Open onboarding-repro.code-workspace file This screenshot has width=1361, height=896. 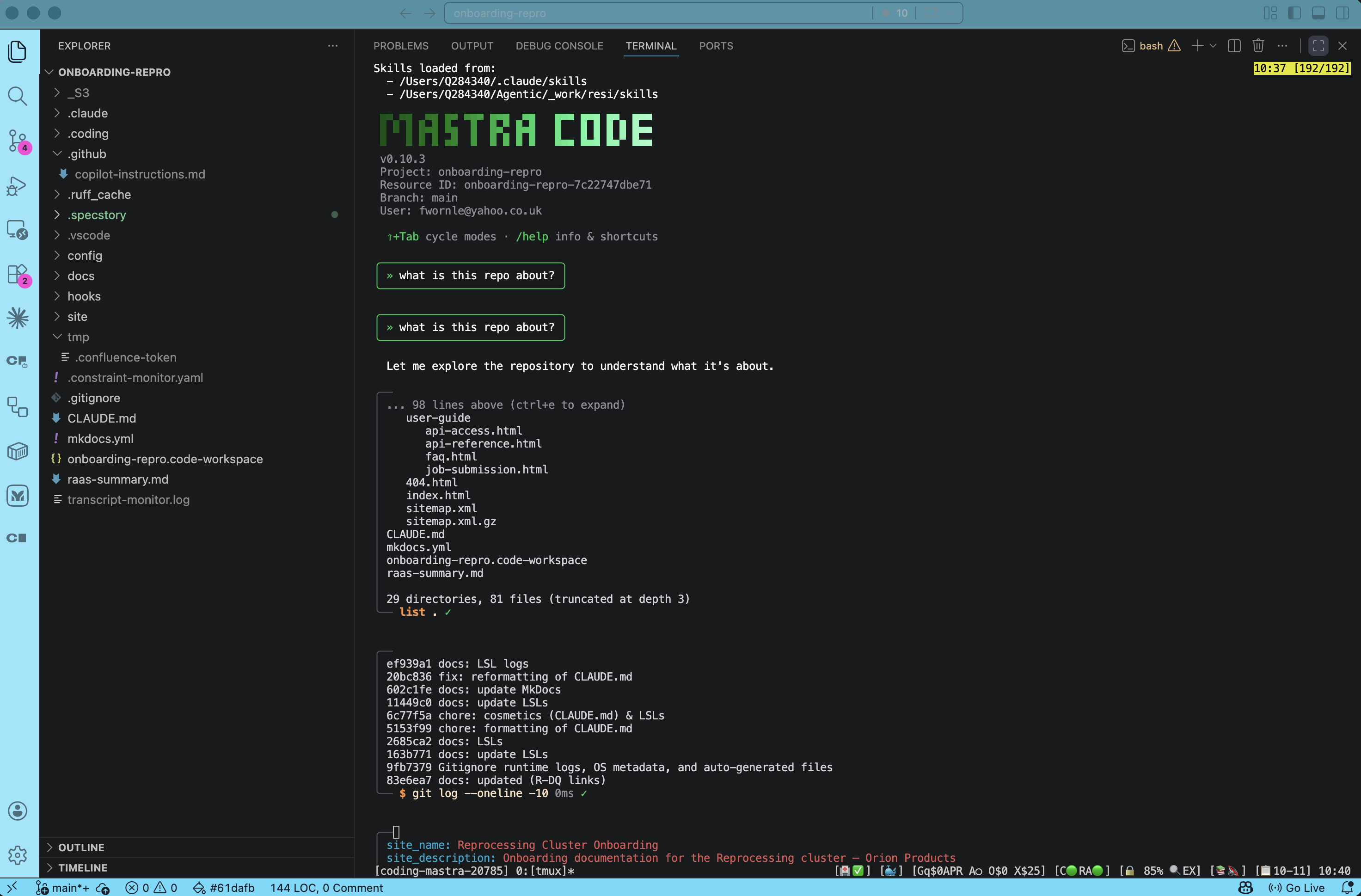coord(197,459)
